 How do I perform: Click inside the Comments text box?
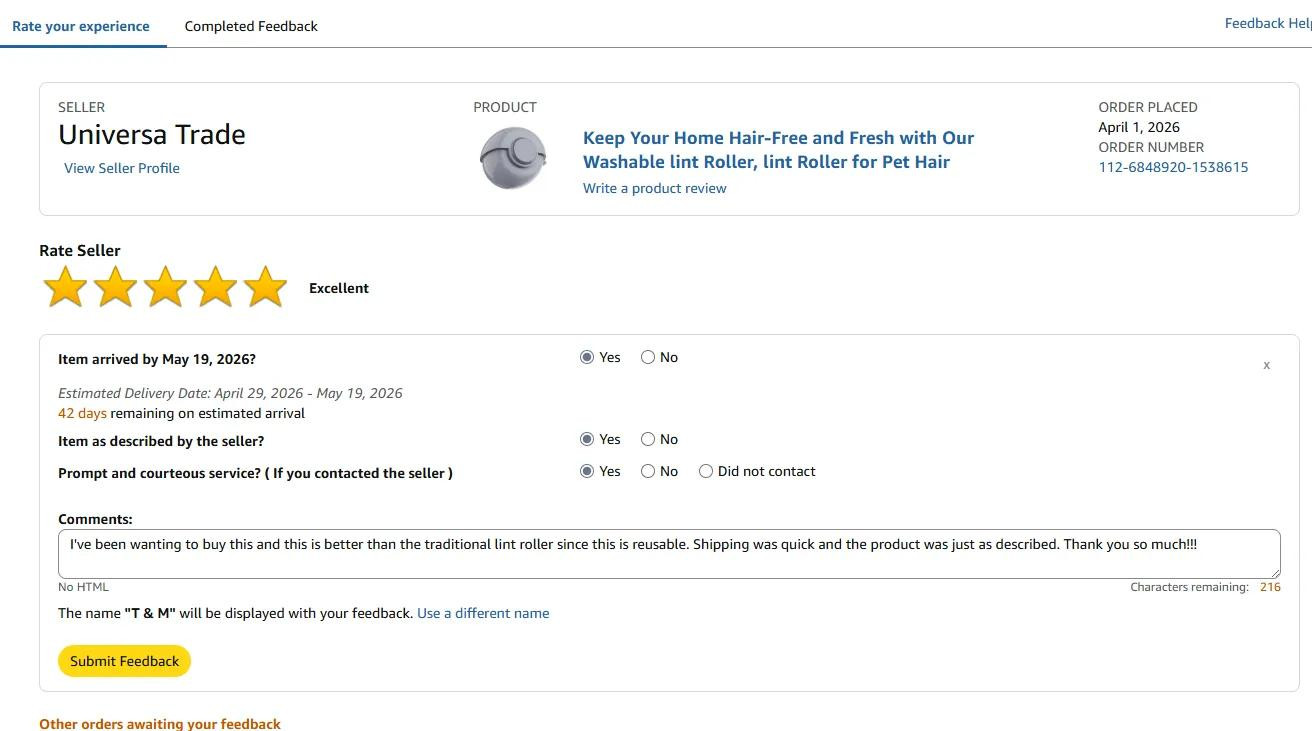(668, 558)
